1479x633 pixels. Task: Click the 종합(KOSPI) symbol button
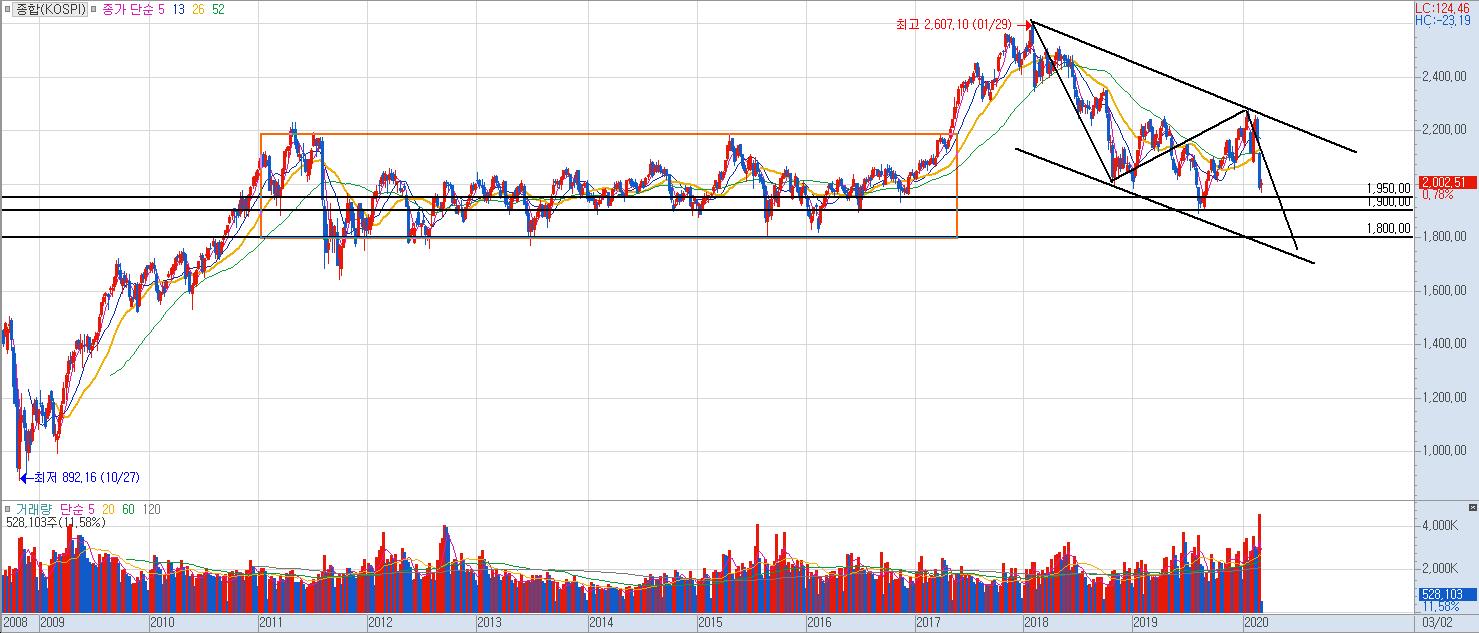[49, 9]
